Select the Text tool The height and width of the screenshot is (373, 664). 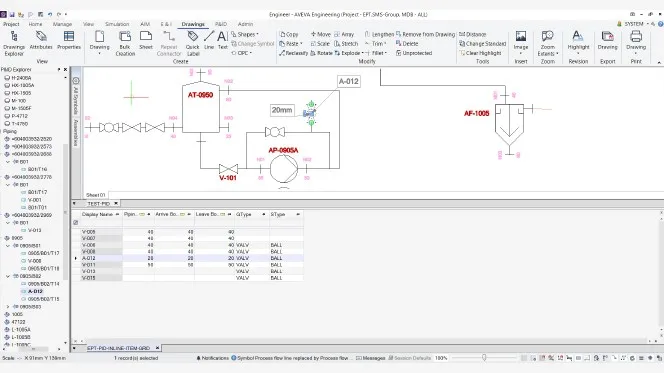point(222,41)
